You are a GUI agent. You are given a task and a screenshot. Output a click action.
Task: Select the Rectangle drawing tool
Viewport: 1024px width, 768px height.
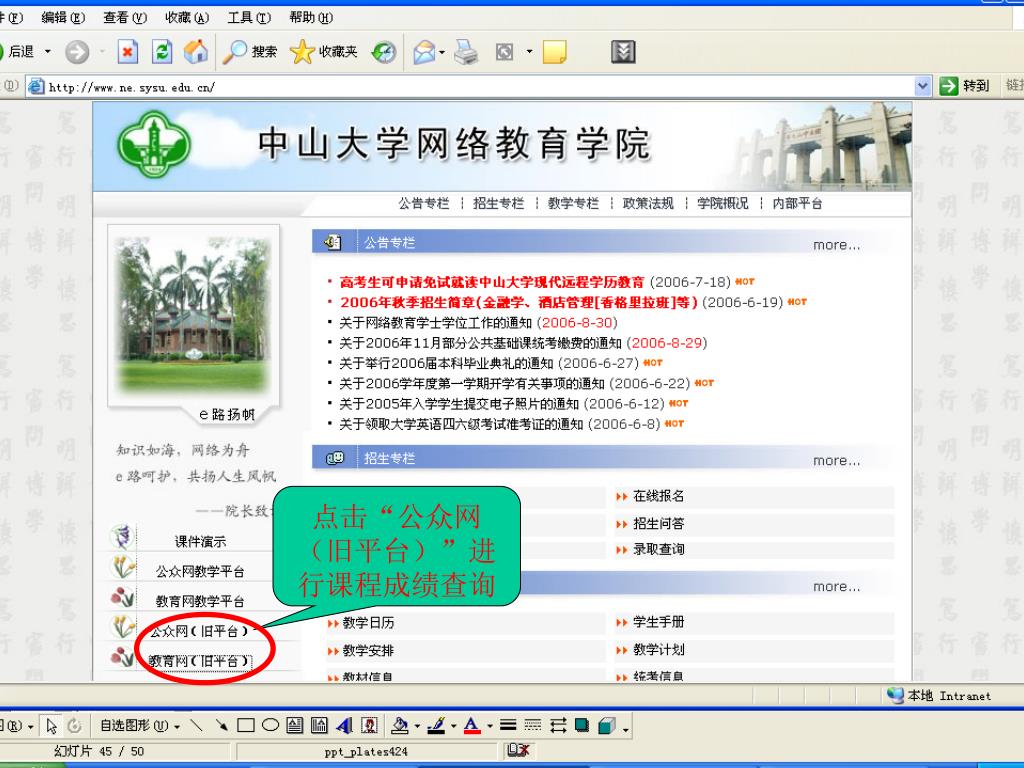click(246, 725)
